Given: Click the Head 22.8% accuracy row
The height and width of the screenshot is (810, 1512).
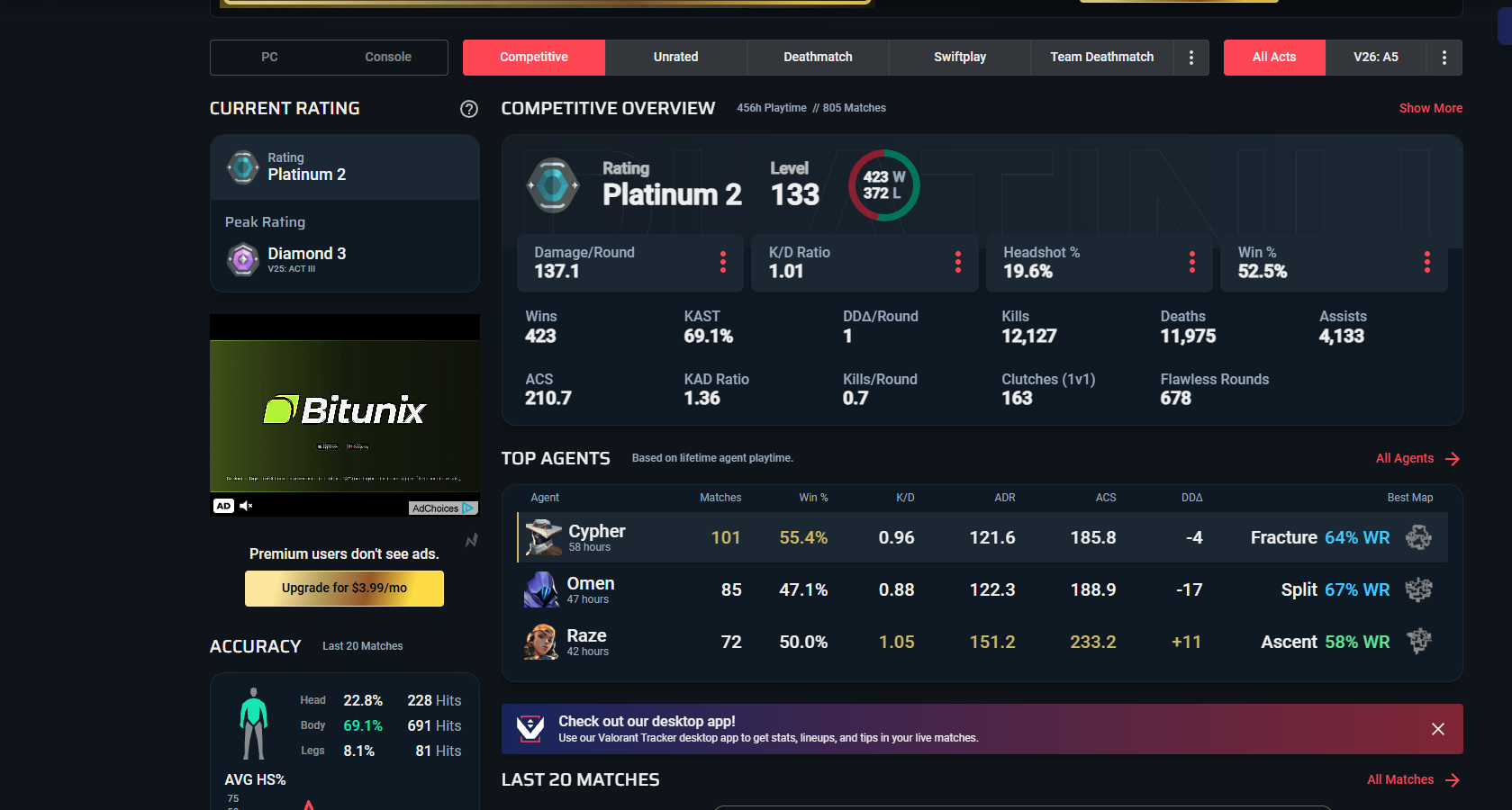Looking at the screenshot, I should tap(381, 700).
